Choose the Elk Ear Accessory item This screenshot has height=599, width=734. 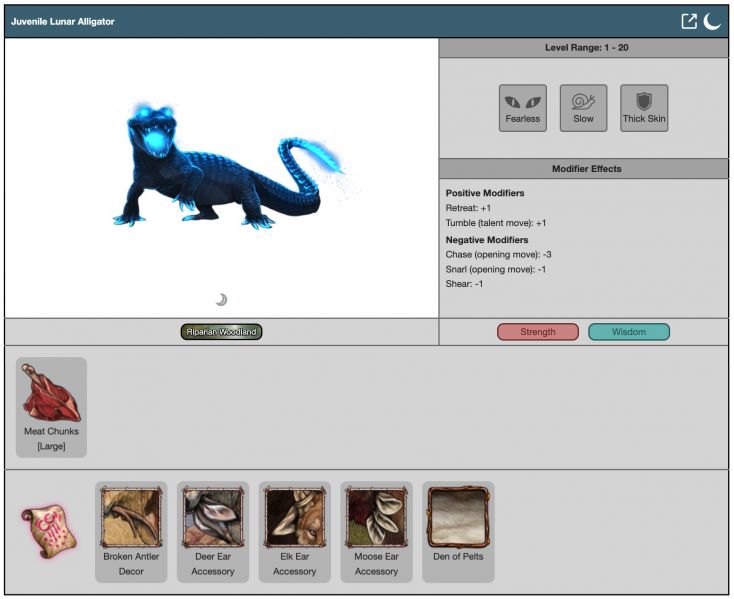(295, 531)
